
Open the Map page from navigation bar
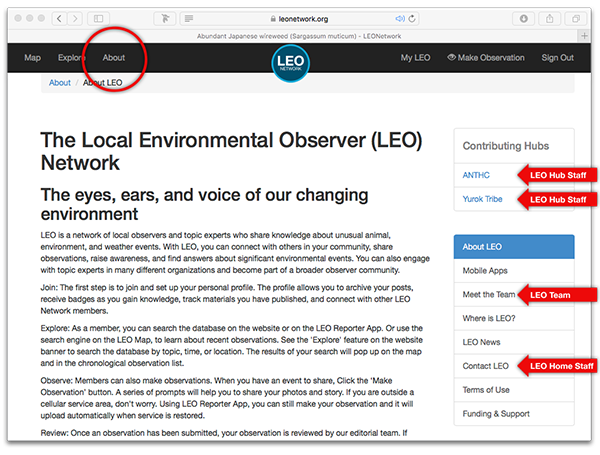click(32, 58)
